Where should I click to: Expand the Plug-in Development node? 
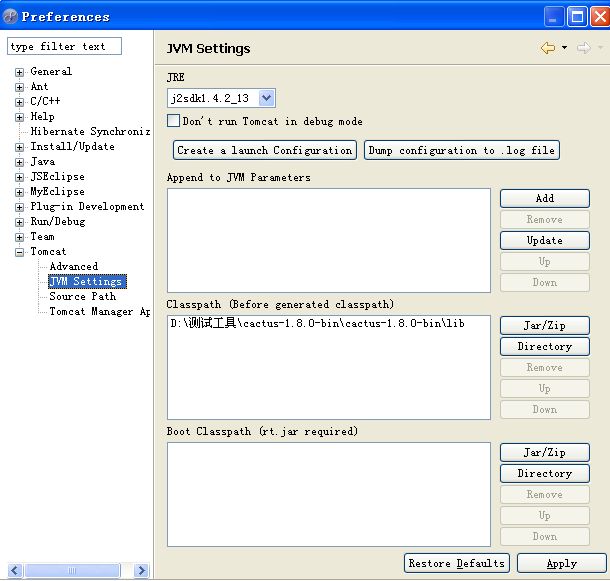tap(19, 207)
